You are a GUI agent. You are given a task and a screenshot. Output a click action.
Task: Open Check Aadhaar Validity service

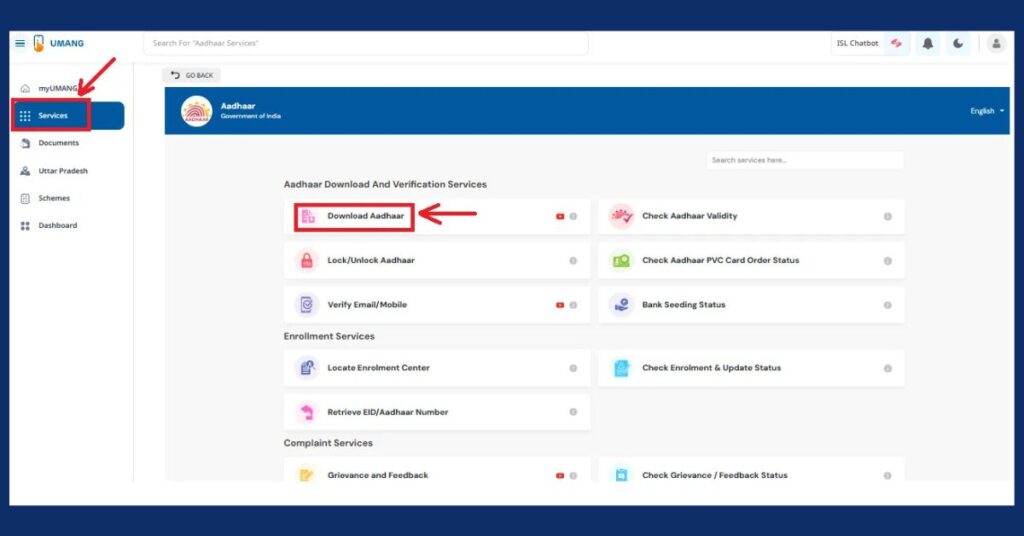point(751,216)
